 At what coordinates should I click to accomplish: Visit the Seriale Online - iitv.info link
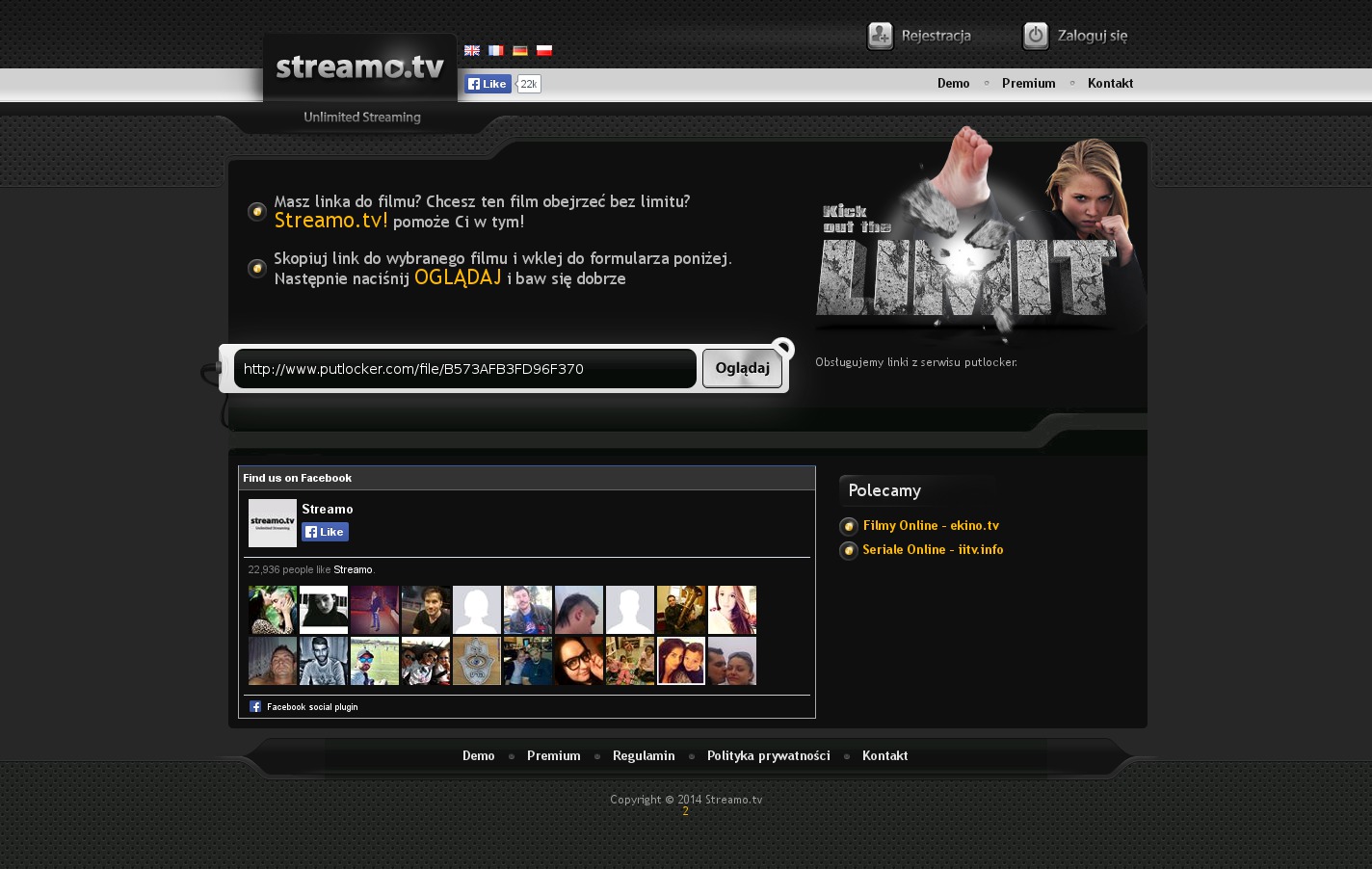933,550
